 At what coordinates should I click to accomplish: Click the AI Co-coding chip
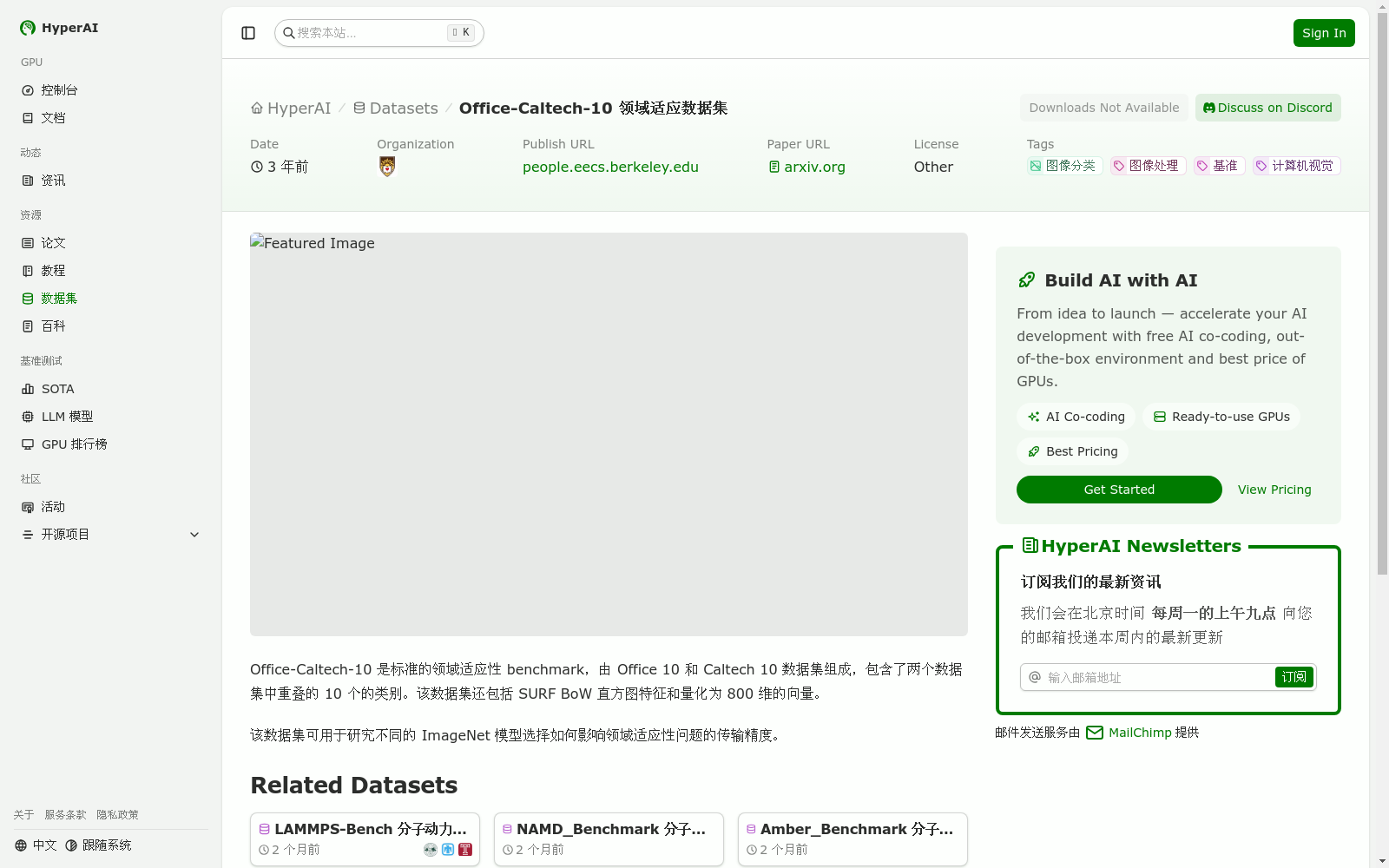pos(1076,417)
